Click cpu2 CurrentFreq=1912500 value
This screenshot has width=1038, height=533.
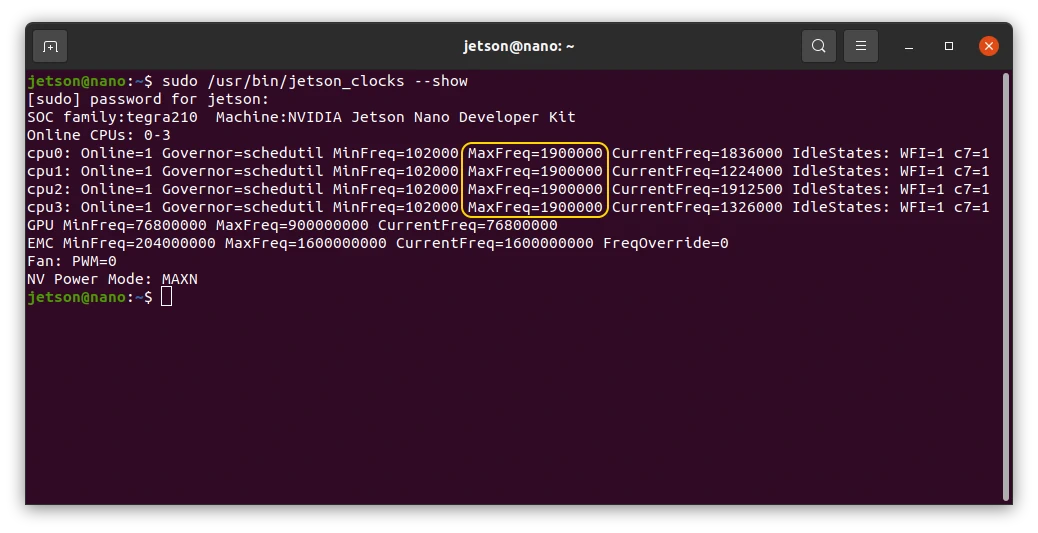[x=697, y=189]
